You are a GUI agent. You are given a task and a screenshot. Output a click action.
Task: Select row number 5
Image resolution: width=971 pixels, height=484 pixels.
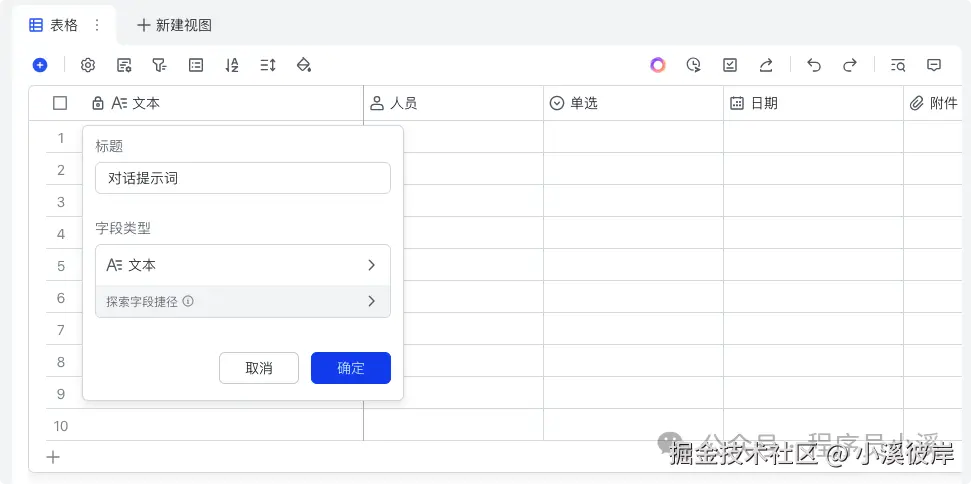coord(61,266)
